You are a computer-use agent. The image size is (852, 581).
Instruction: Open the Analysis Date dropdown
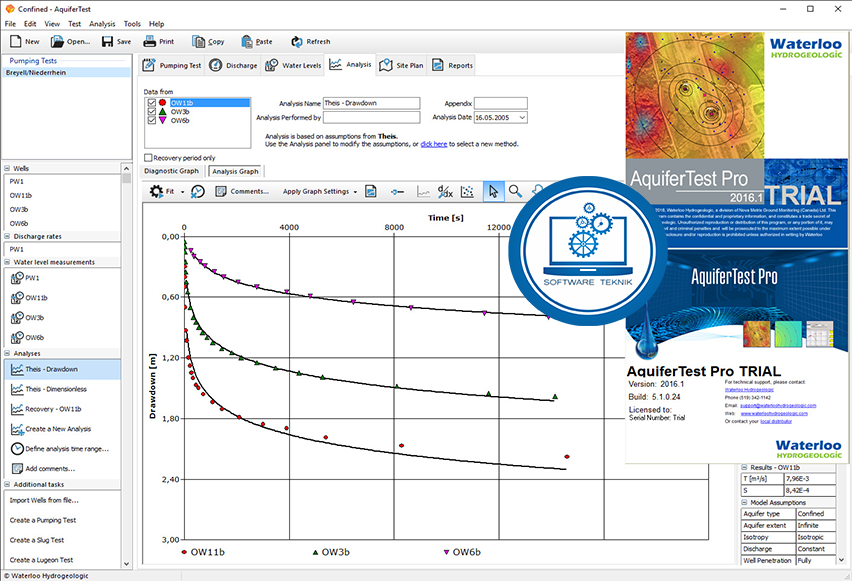coord(522,117)
